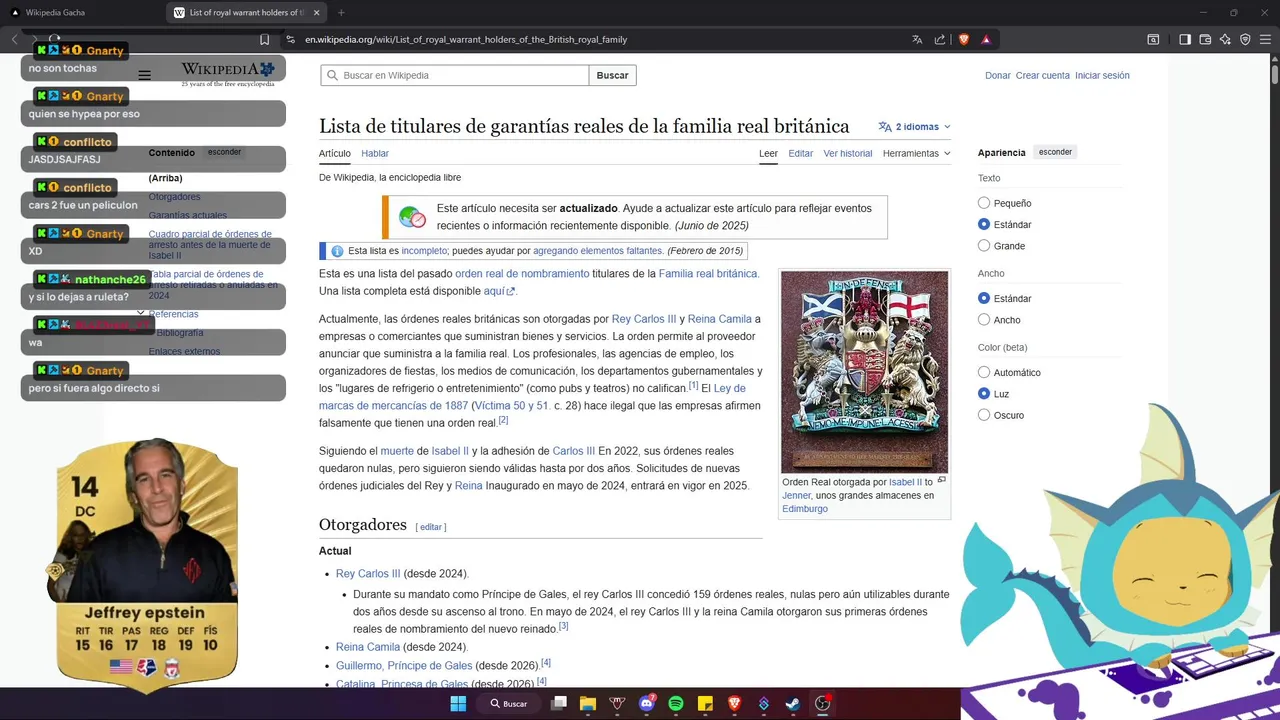Click the Wikipedia main menu hamburger icon
Viewport: 1280px width, 720px height.
144,75
